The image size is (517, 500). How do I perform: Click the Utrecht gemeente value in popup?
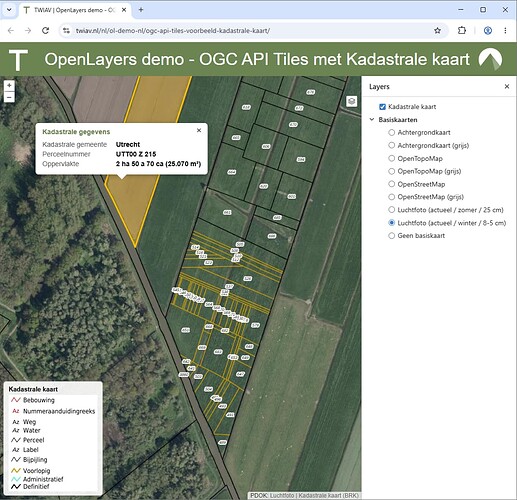pos(128,144)
